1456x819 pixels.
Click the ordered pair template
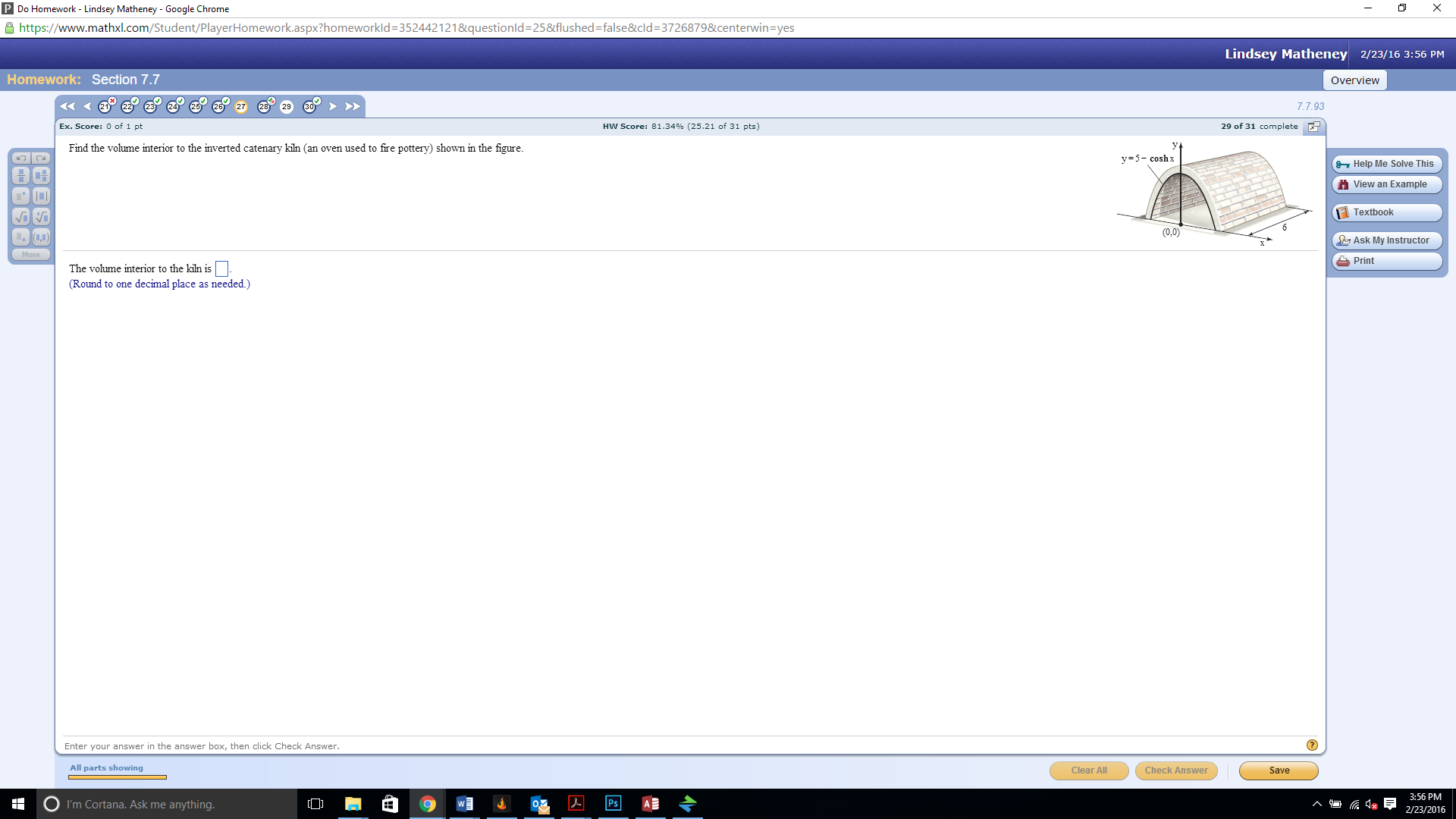point(41,237)
